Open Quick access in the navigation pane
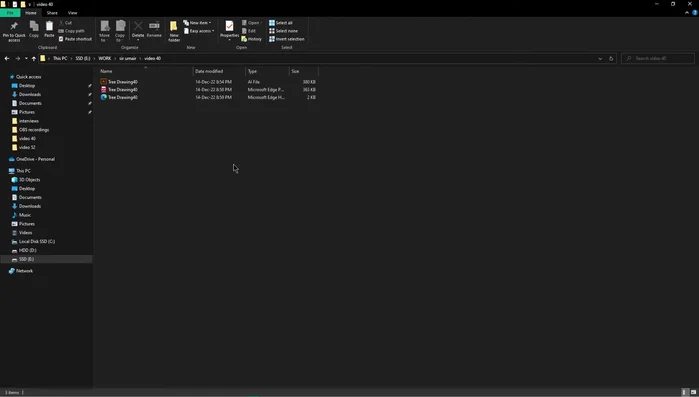The image size is (699, 397). (29, 77)
